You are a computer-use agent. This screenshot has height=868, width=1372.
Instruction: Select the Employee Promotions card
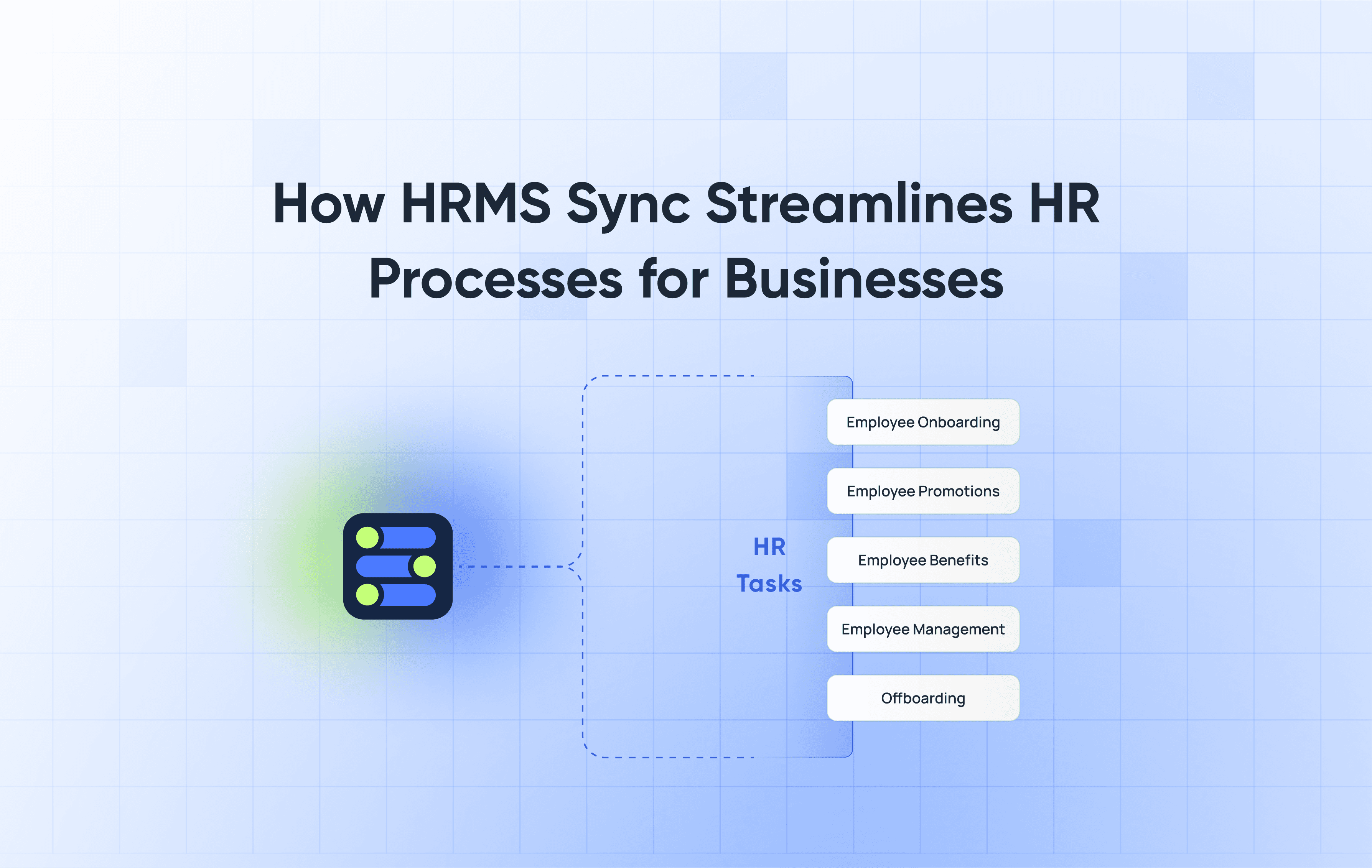coord(923,491)
